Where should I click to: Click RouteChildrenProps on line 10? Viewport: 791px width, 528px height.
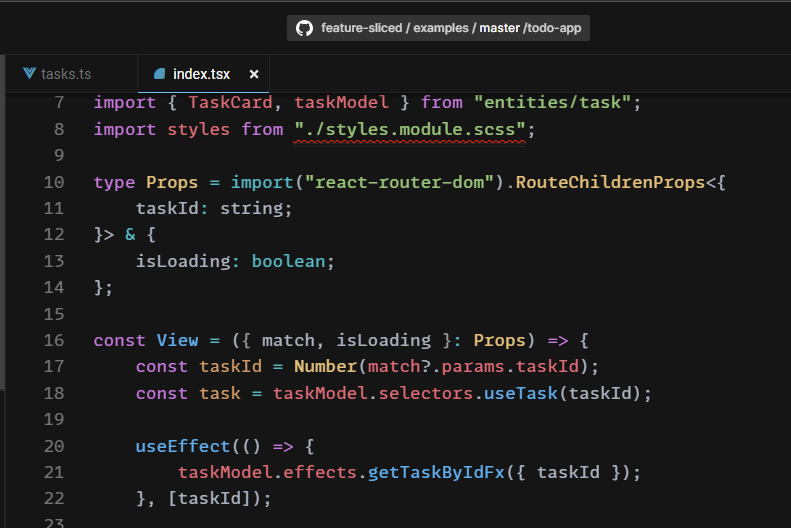coord(610,182)
